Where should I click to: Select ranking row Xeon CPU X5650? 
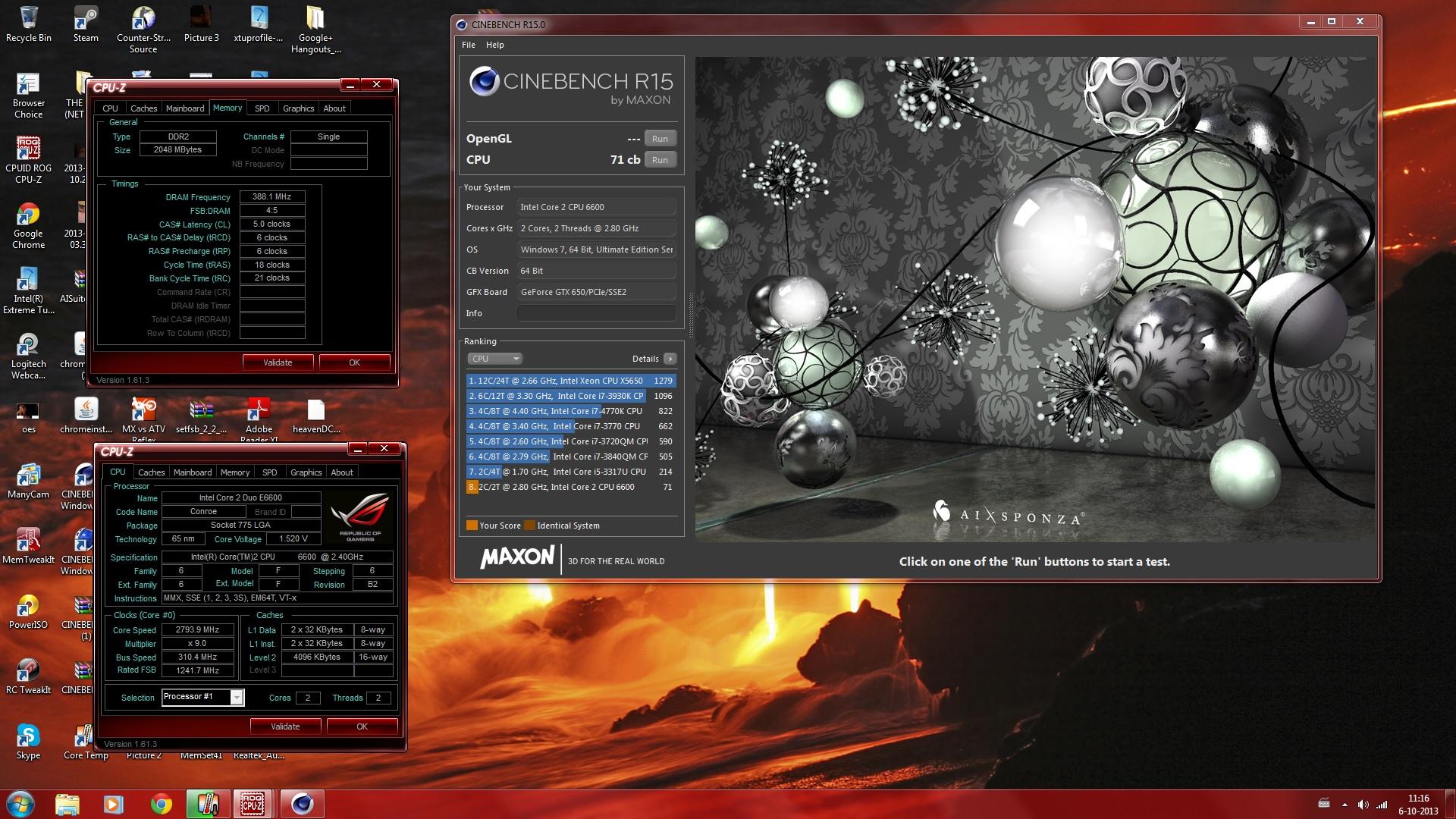coord(570,381)
